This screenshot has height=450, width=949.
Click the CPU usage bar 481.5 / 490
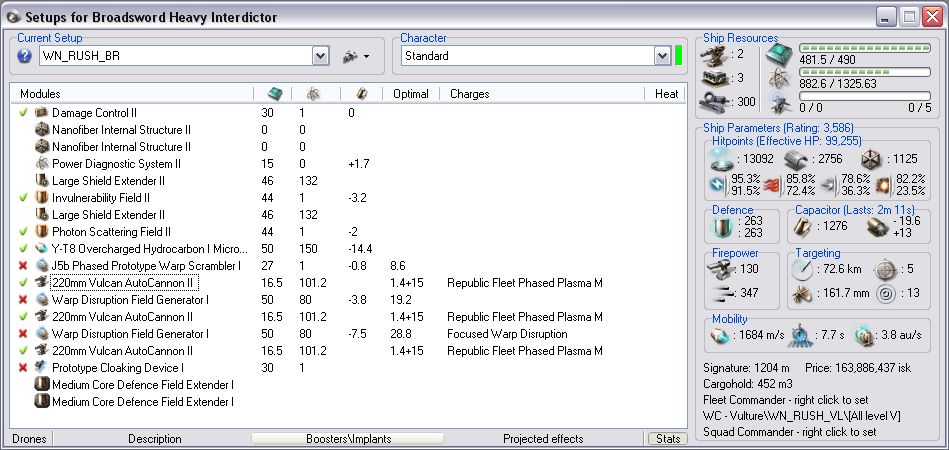[865, 48]
